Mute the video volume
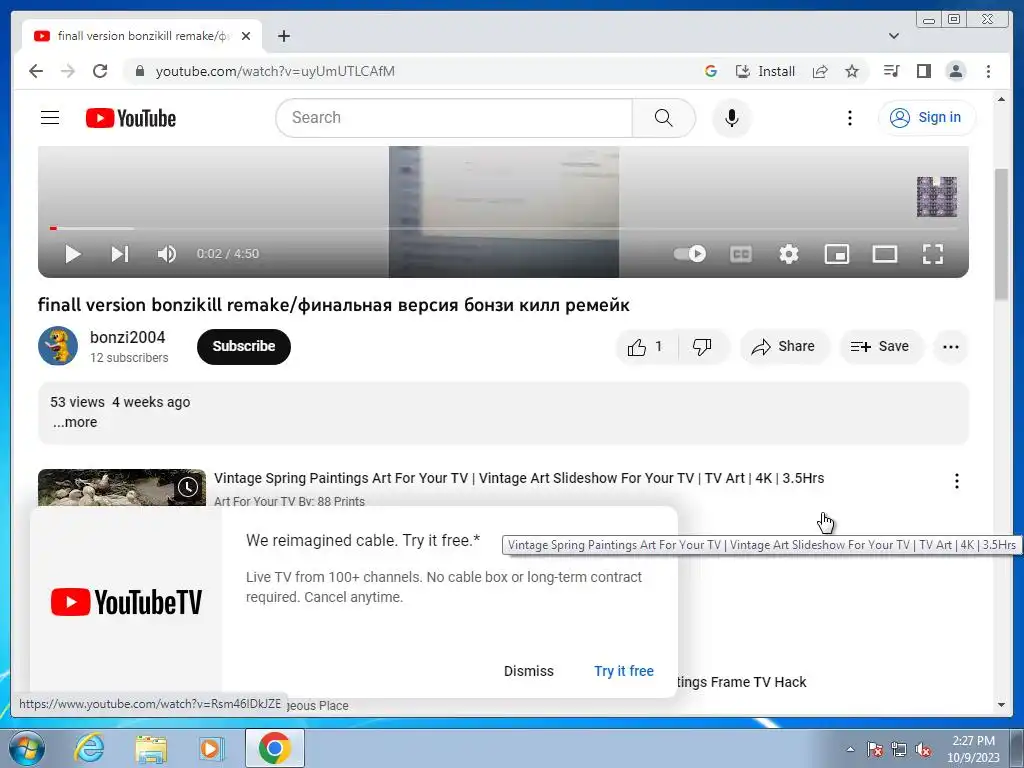The image size is (1024, 768). coord(167,253)
